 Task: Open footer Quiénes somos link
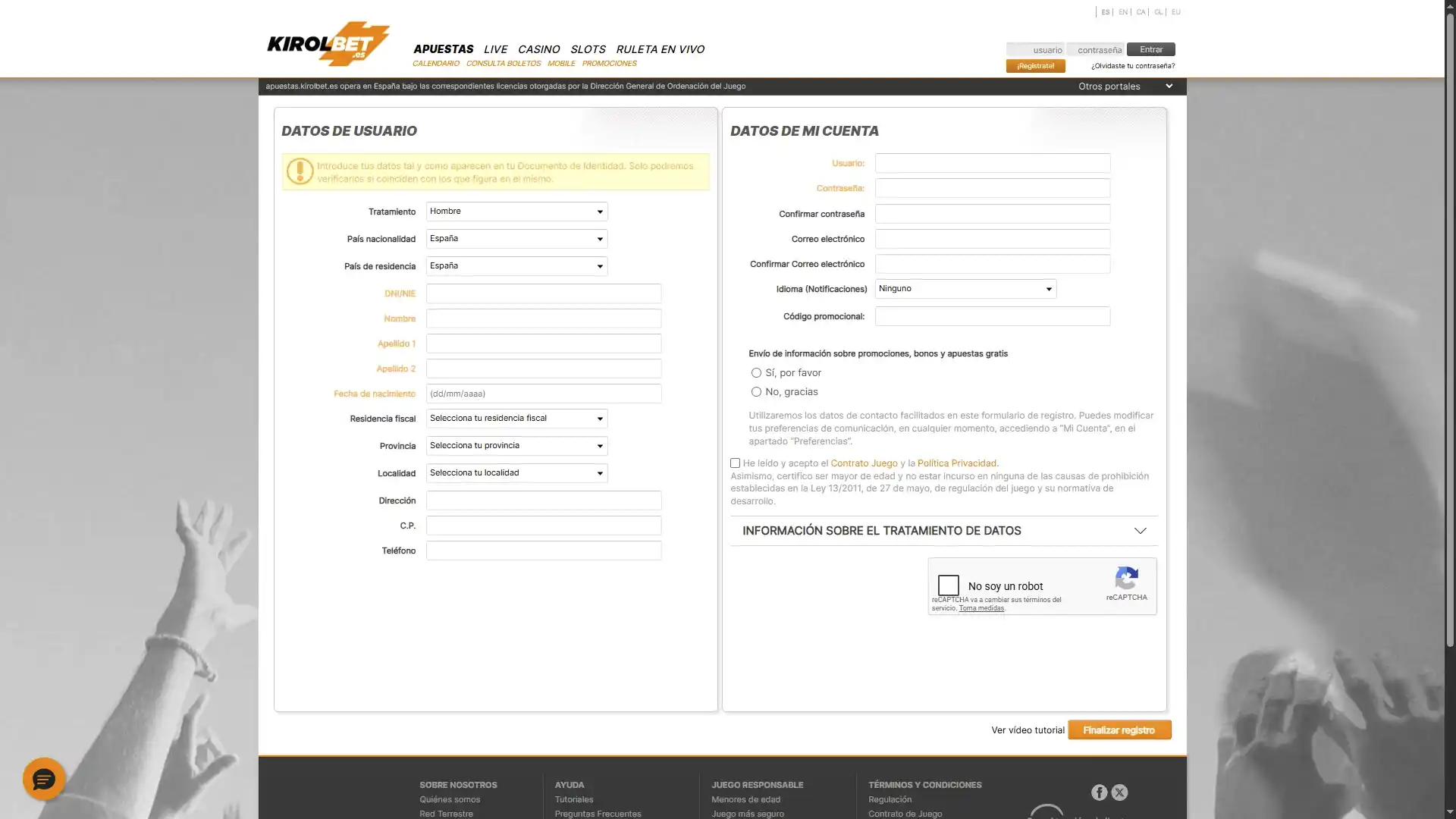click(x=450, y=799)
